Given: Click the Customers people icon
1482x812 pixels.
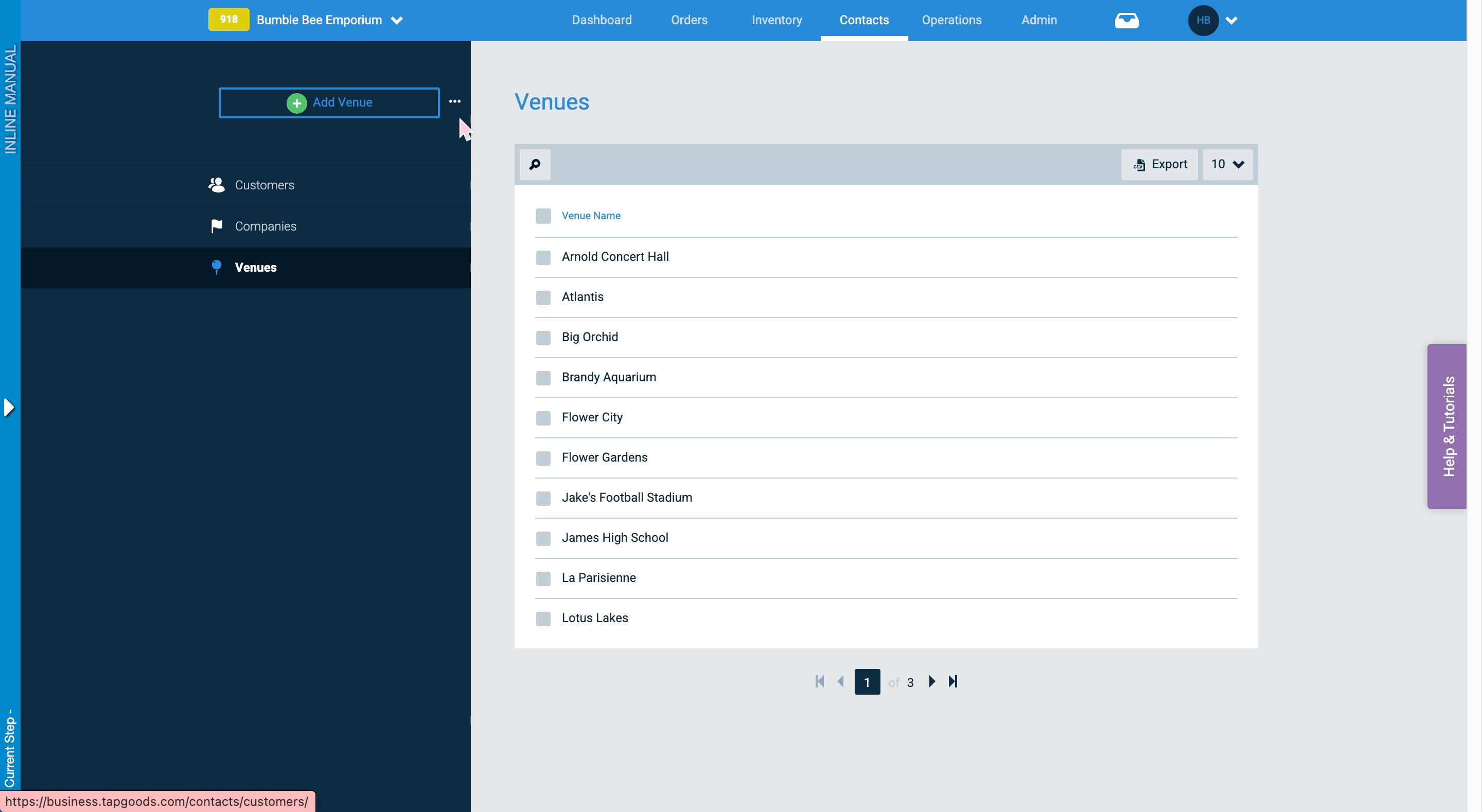Looking at the screenshot, I should (x=216, y=185).
